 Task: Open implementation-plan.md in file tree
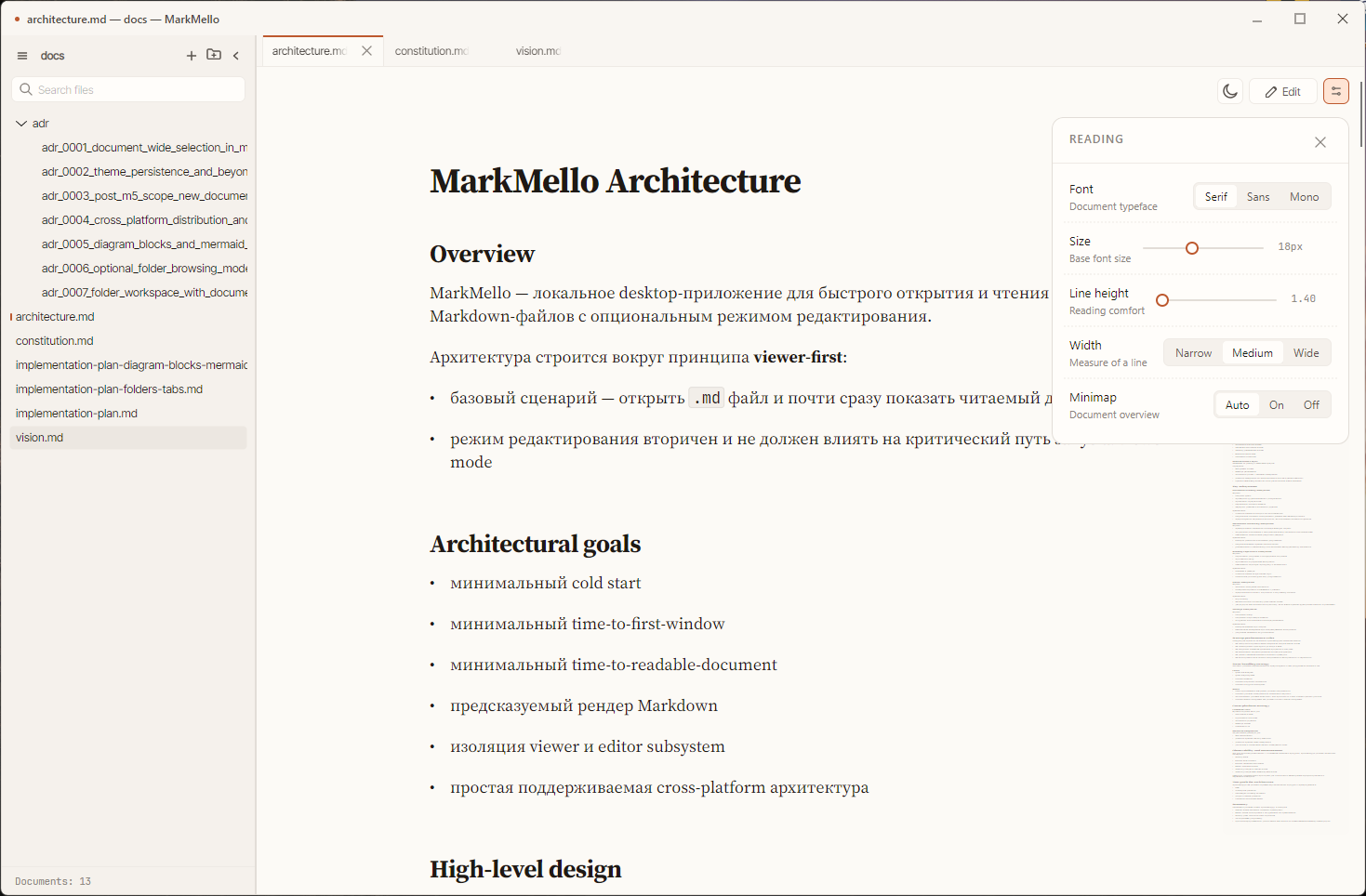[128, 414]
